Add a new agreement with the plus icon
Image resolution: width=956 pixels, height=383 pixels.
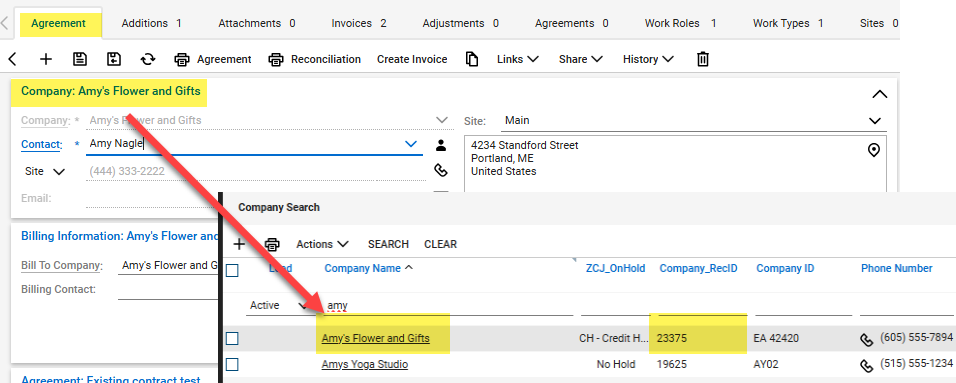pyautogui.click(x=46, y=59)
